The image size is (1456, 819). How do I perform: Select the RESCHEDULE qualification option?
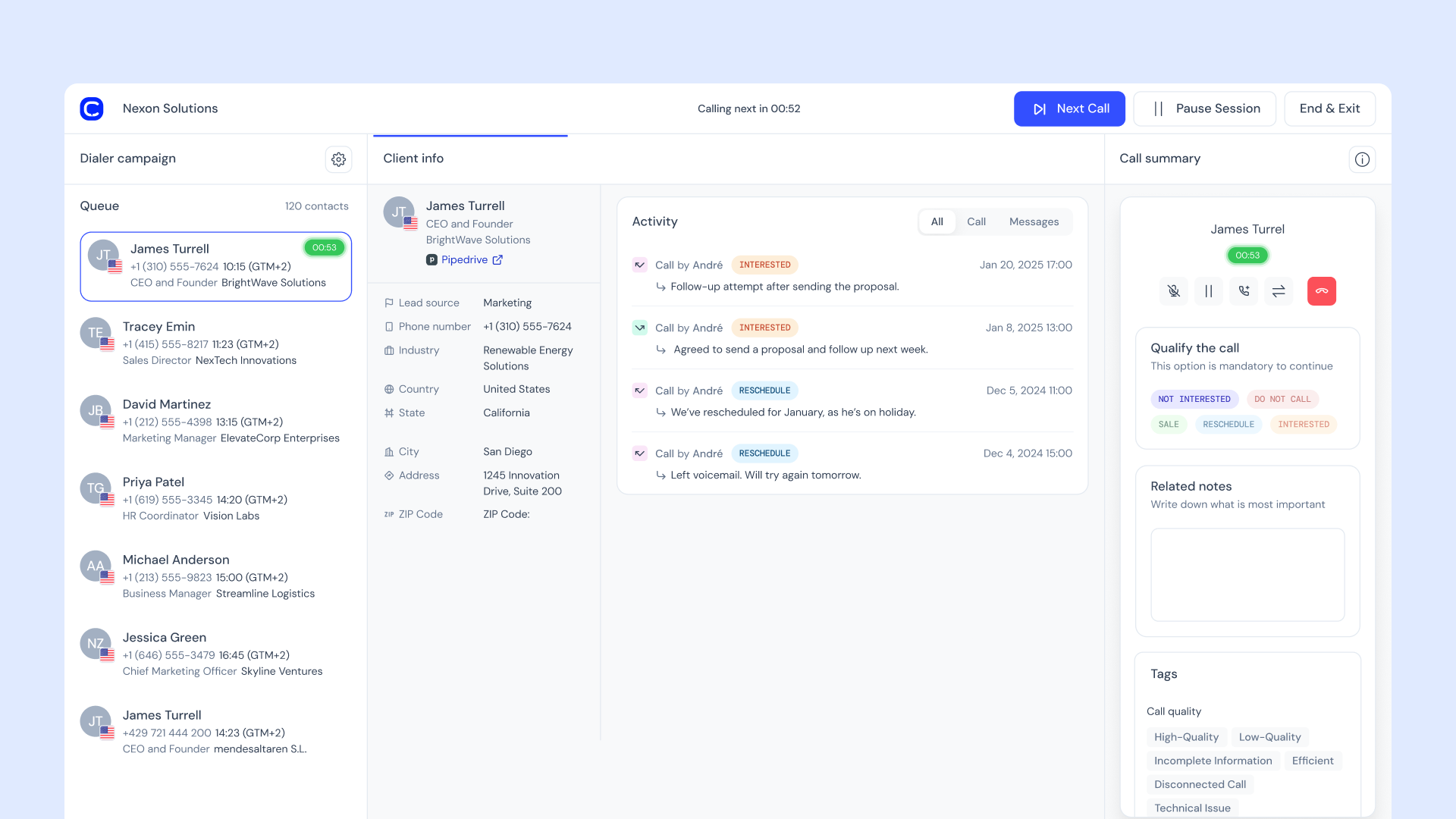tap(1228, 424)
